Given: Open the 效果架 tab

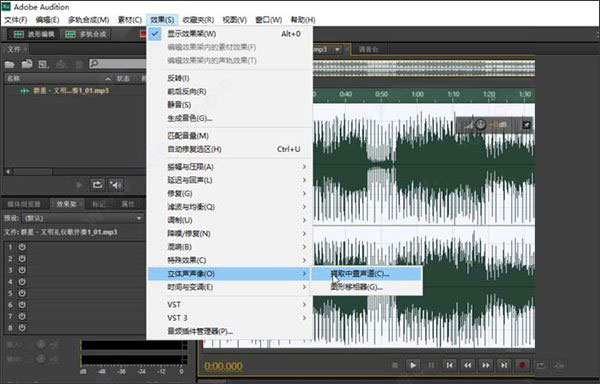Looking at the screenshot, I should [x=66, y=204].
